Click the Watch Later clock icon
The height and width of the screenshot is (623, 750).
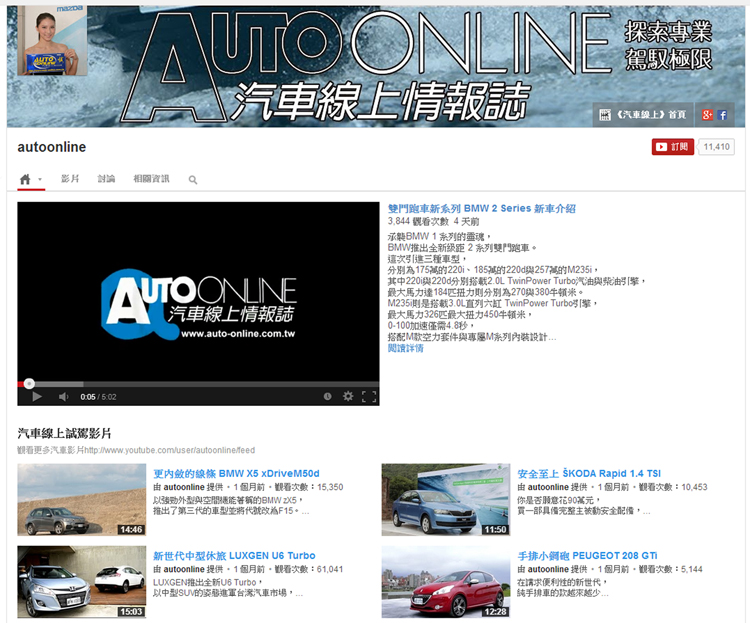click(327, 396)
